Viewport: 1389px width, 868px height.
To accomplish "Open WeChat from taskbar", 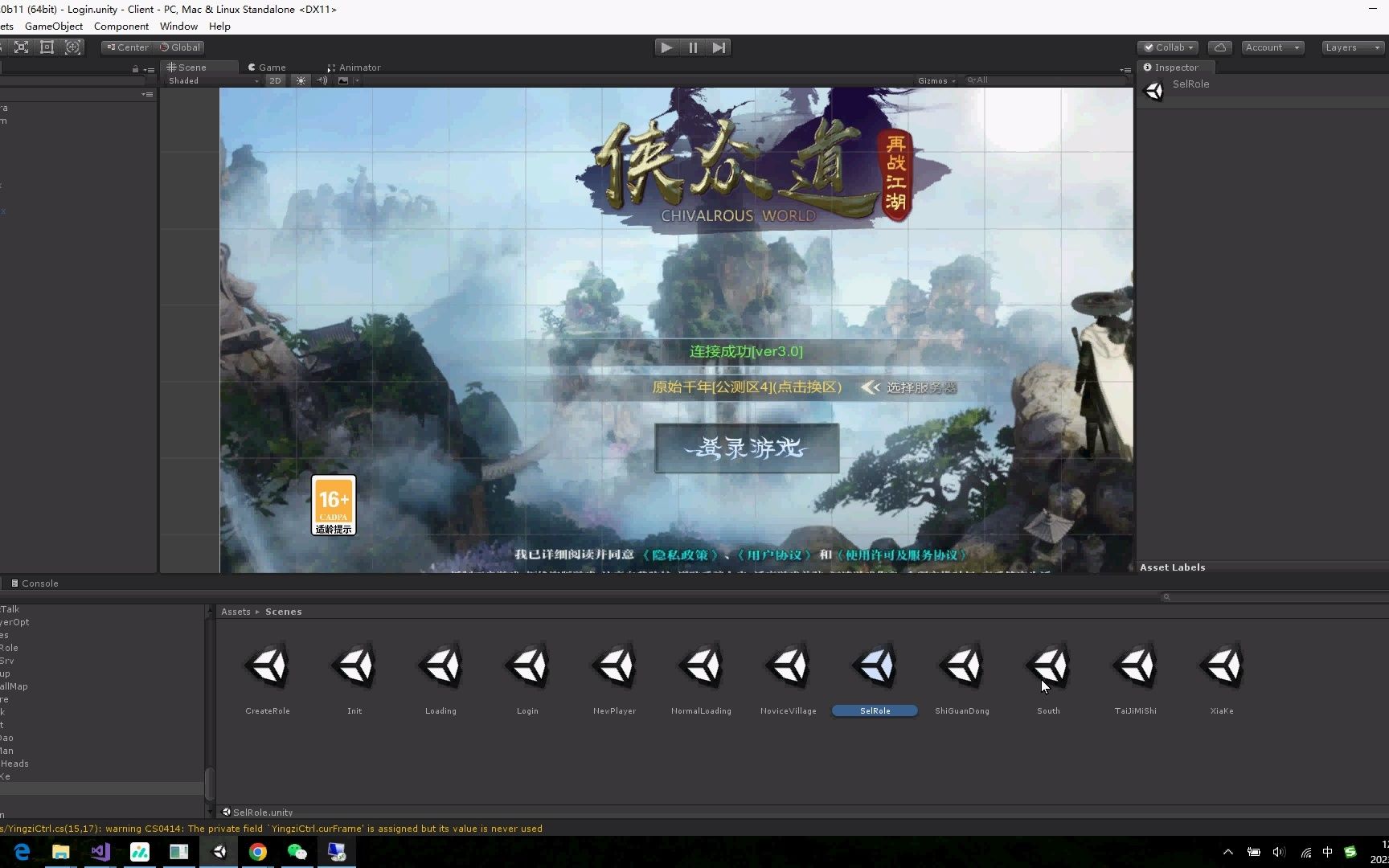I will point(297,852).
